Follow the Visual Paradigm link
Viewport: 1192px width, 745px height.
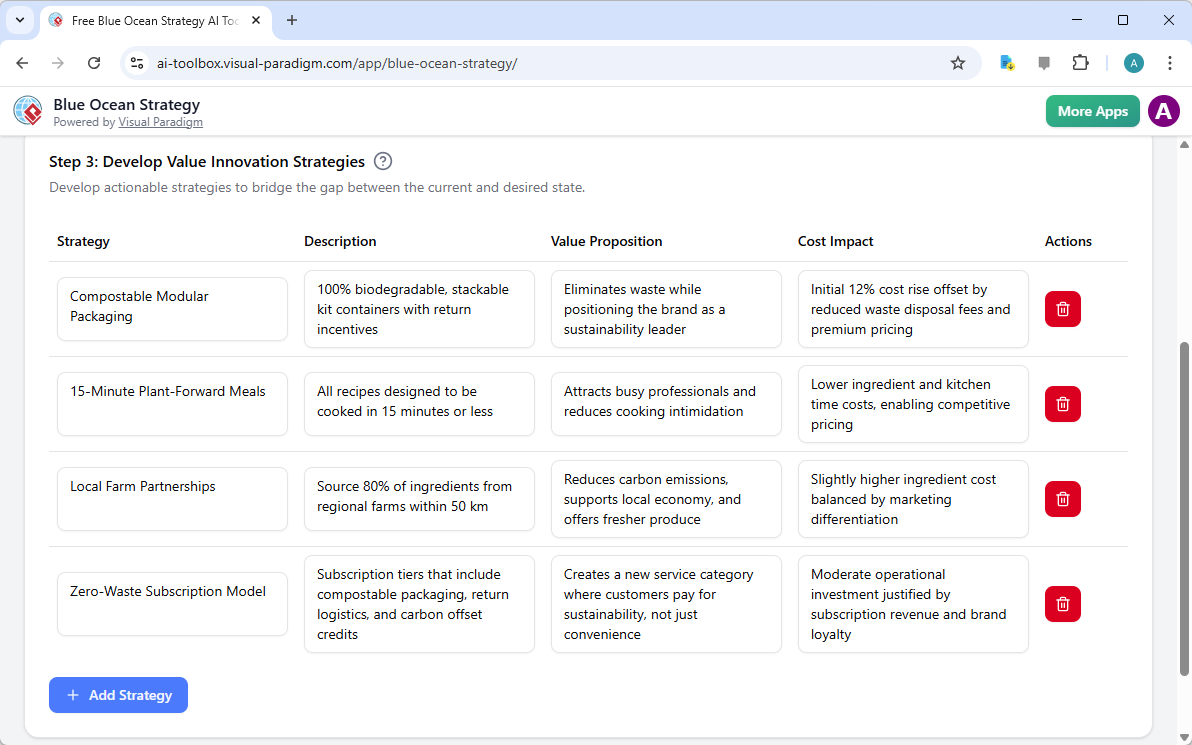(x=160, y=122)
